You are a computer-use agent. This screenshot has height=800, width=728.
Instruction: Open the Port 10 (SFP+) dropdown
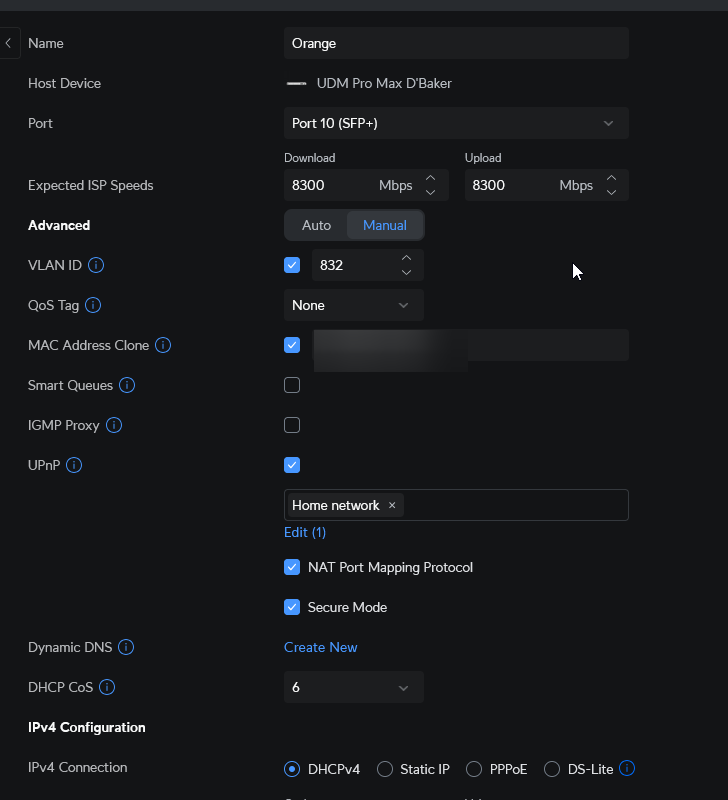coord(456,123)
